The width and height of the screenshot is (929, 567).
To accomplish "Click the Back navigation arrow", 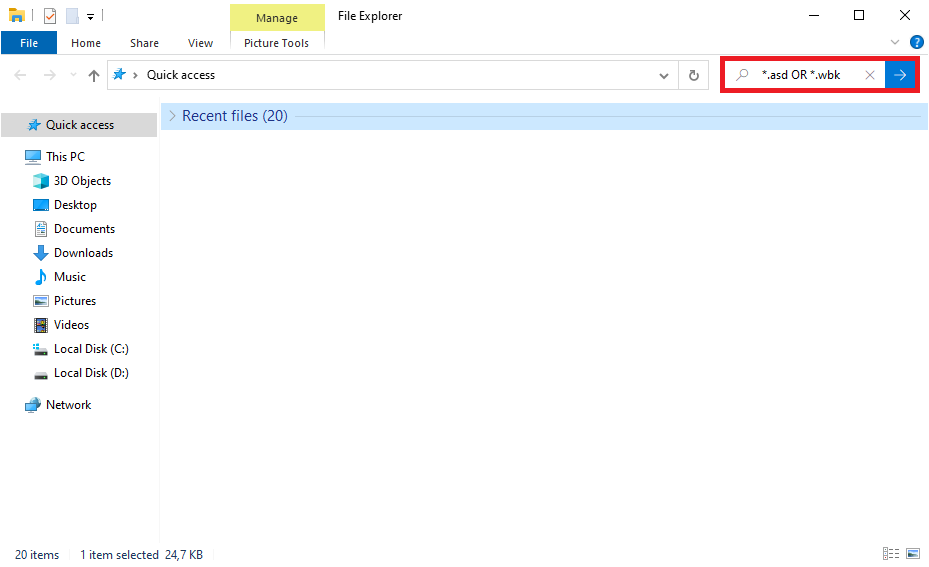I will pyautogui.click(x=20, y=75).
